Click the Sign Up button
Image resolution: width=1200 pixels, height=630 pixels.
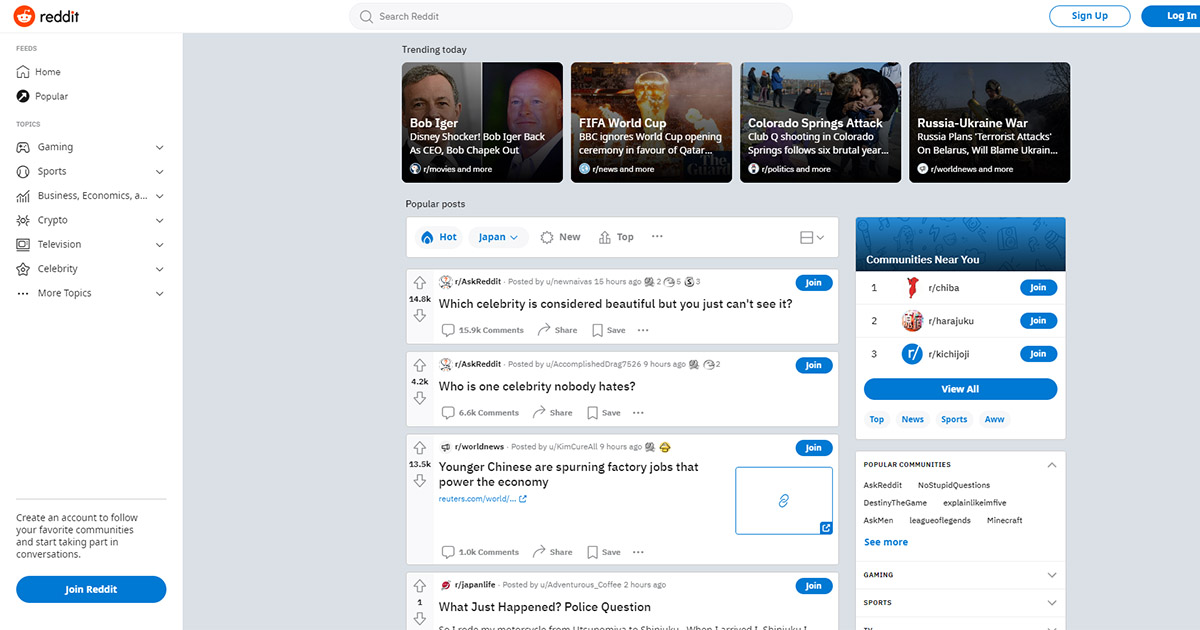coord(1089,16)
